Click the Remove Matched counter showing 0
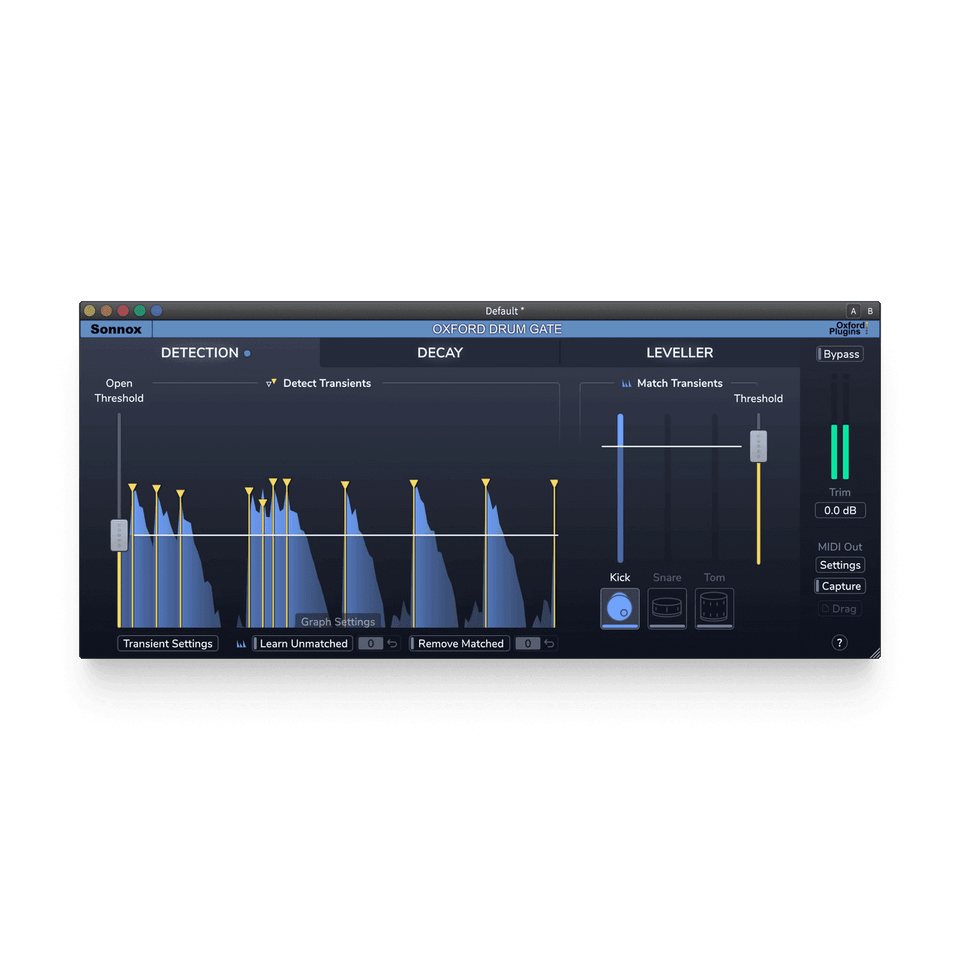This screenshot has width=960, height=960. (x=528, y=643)
